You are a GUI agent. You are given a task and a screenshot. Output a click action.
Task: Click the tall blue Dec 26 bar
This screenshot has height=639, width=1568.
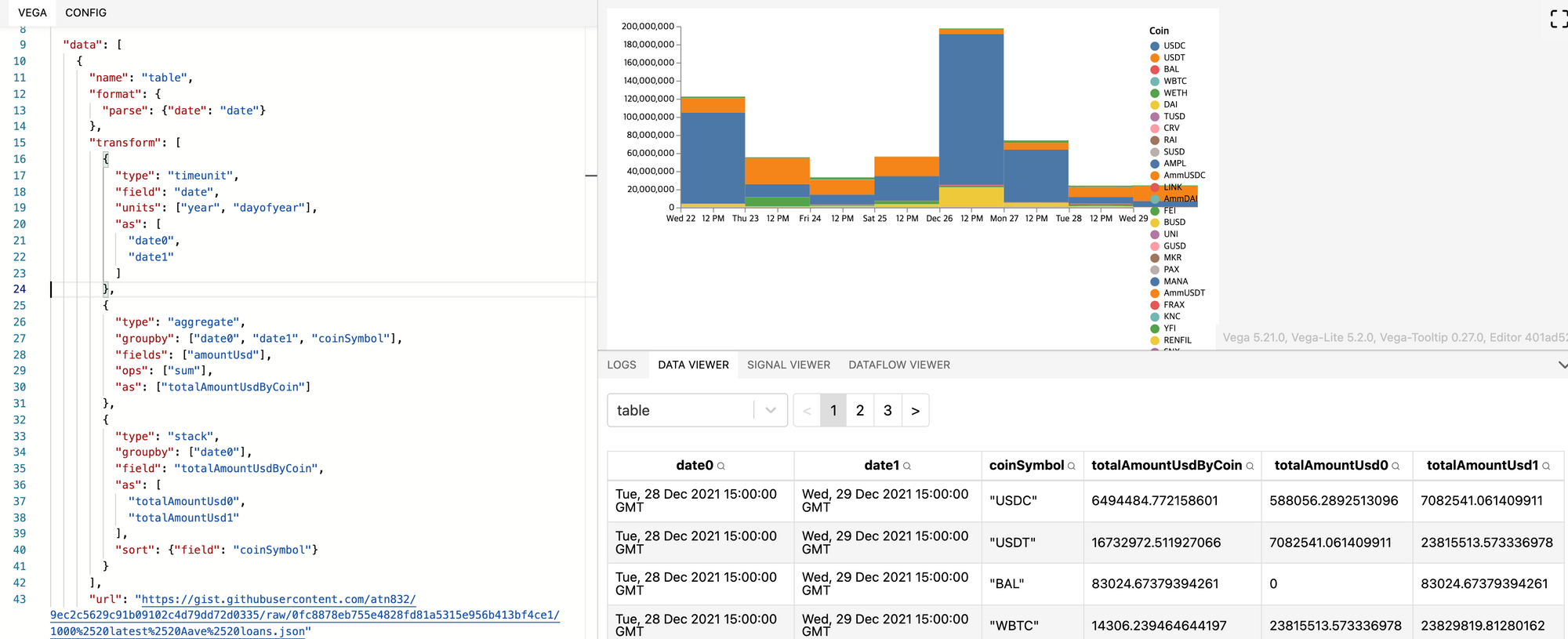click(971, 110)
